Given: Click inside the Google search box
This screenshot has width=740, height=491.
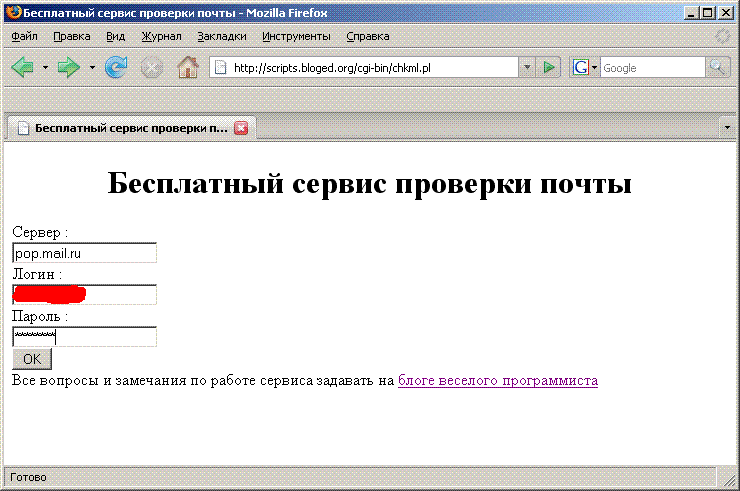Looking at the screenshot, I should coord(652,68).
